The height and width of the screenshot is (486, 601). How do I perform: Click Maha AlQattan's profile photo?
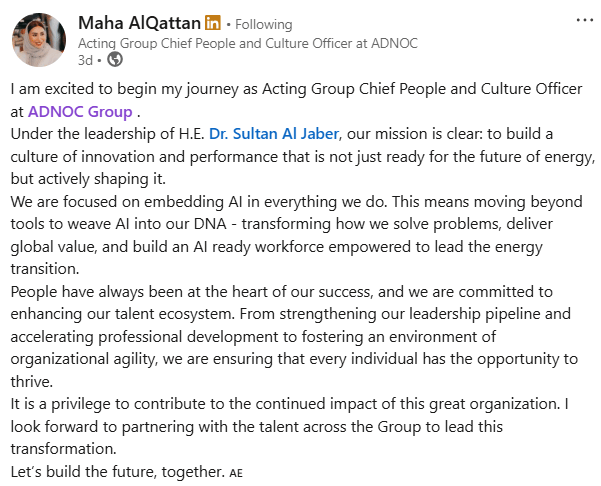[x=39, y=41]
